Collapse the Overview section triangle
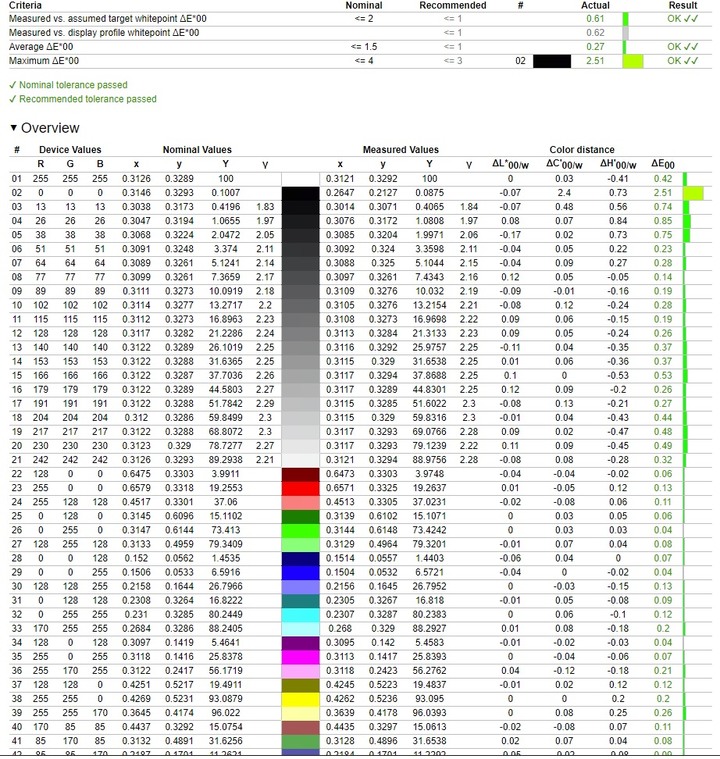This screenshot has width=720, height=759. (x=14, y=128)
